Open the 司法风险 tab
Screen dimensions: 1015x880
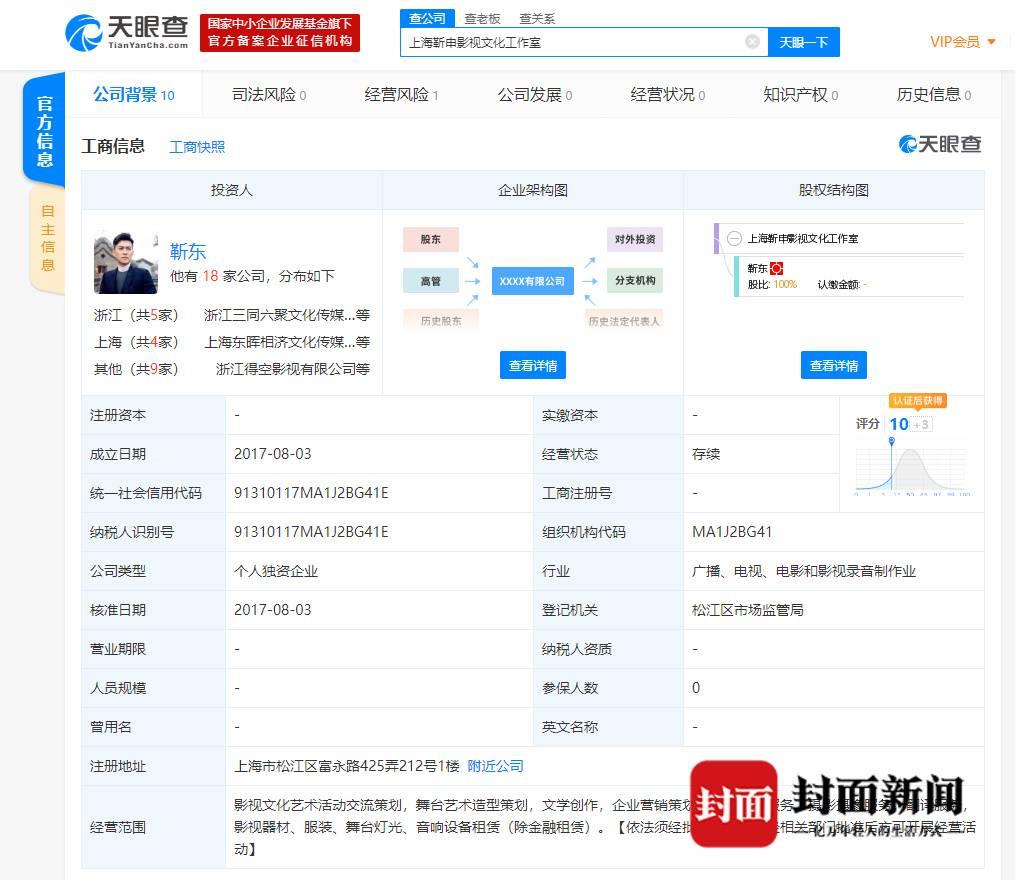[268, 95]
